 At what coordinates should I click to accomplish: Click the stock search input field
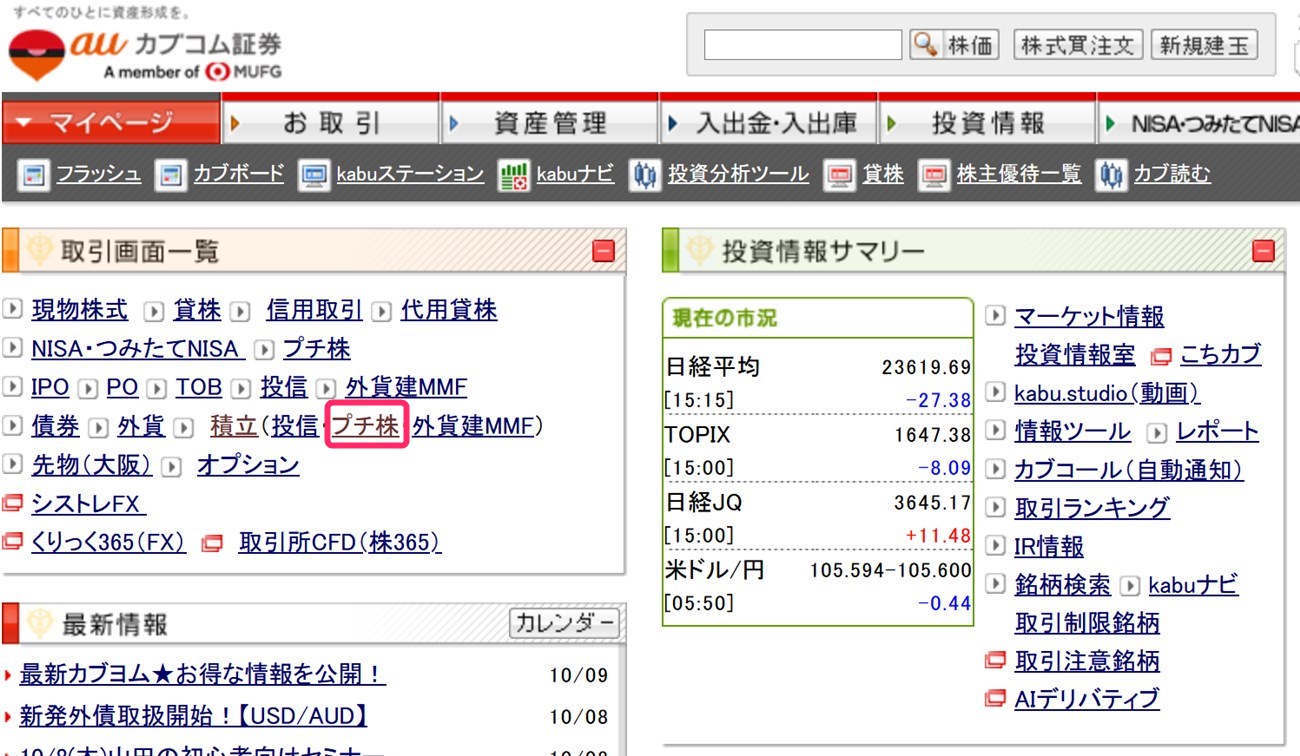[x=803, y=45]
